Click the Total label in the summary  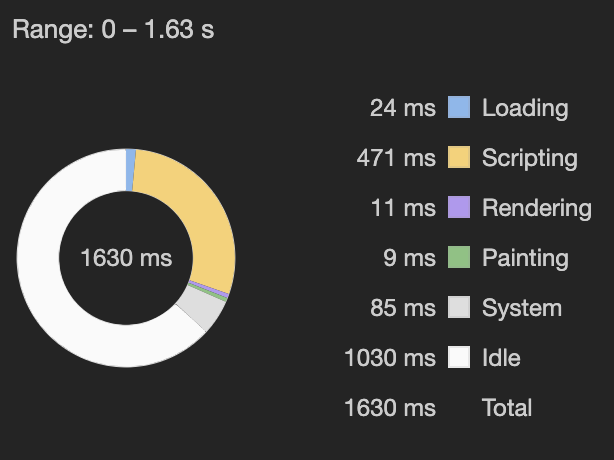[x=507, y=408]
